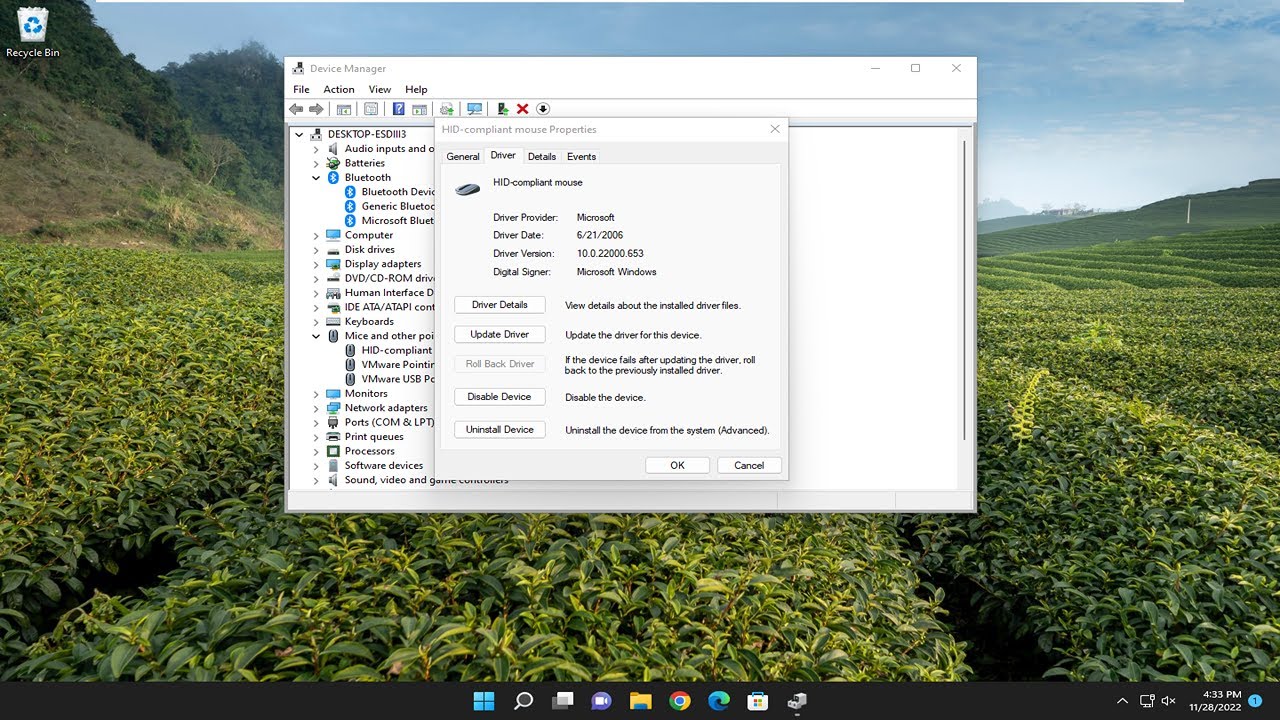Click Device Manager icon on the taskbar
This screenshot has height=720, width=1280.
coord(797,701)
